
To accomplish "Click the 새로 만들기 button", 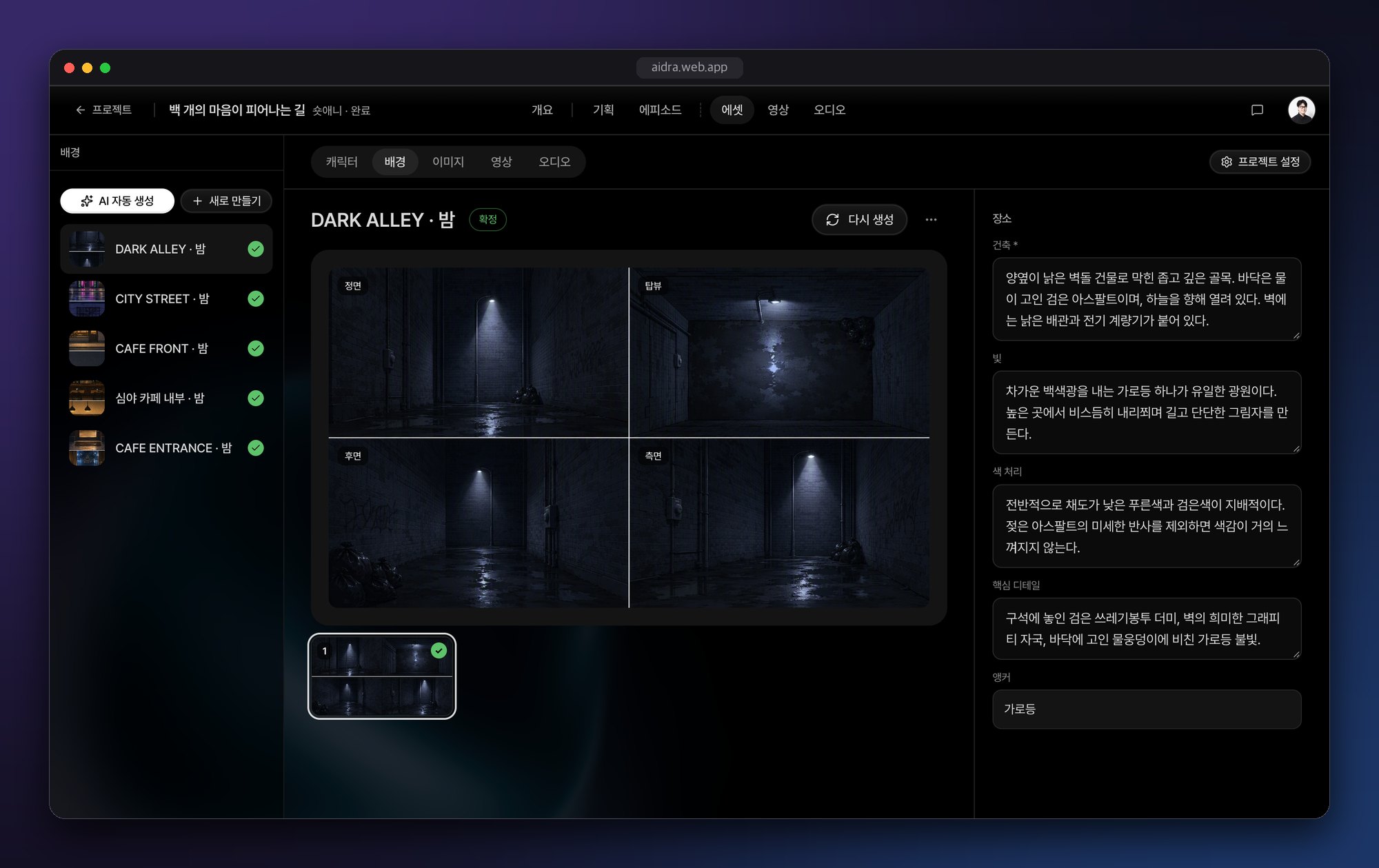I will click(x=226, y=201).
